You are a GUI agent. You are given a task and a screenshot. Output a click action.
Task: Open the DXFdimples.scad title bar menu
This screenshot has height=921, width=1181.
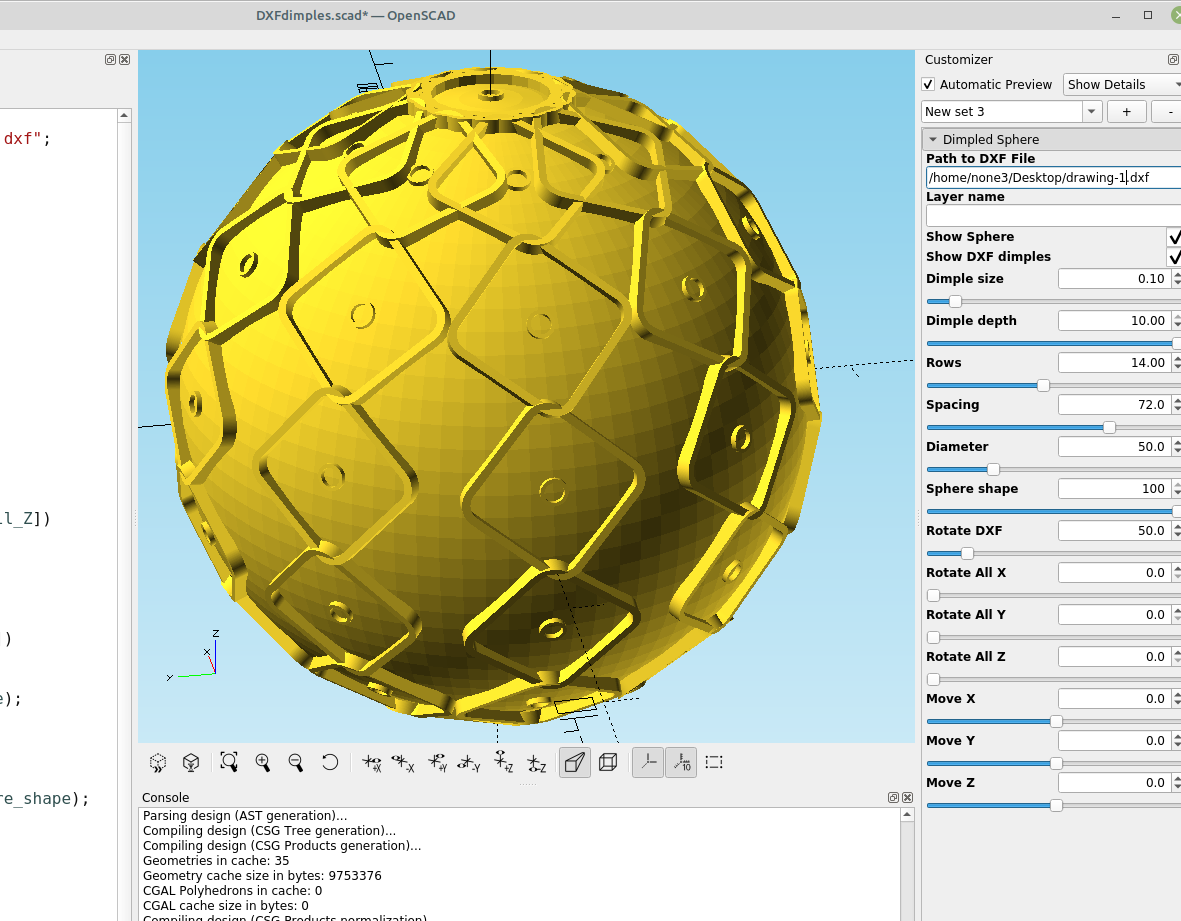coord(355,15)
